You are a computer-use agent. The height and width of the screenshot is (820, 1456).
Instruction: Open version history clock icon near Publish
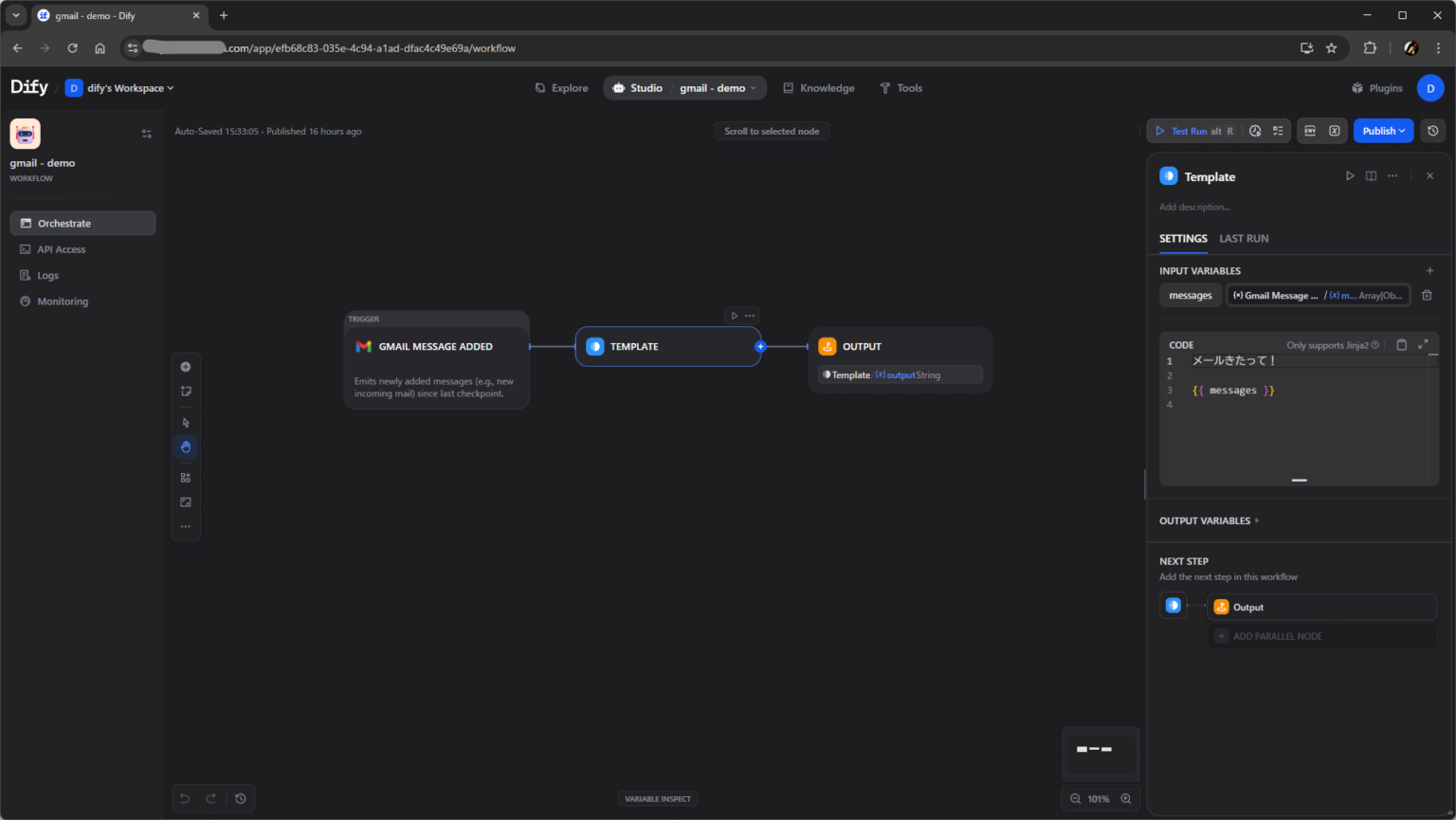pyautogui.click(x=1432, y=131)
